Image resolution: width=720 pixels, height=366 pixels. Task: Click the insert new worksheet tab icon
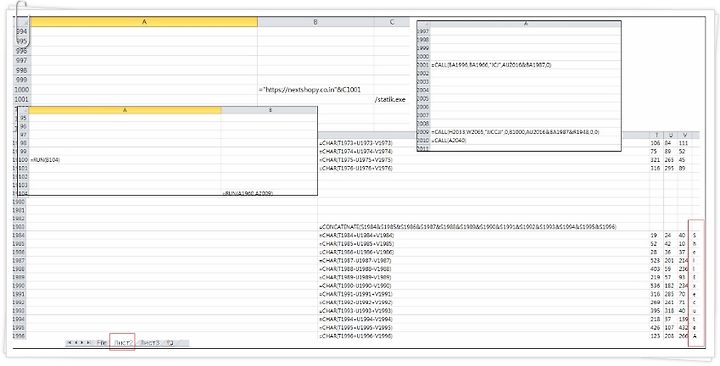point(170,343)
